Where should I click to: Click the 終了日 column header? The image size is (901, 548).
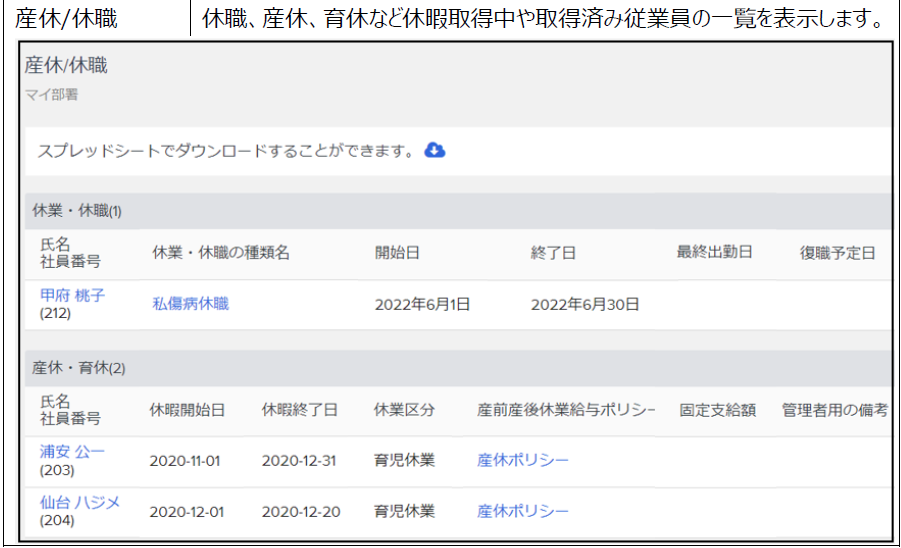coord(553,253)
